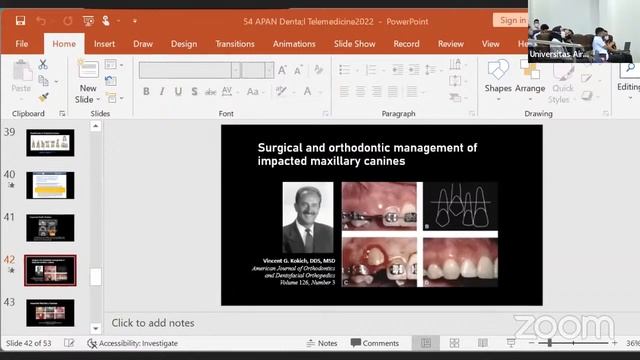Start presentation from beginning icon
The image size is (640, 360).
[88, 20]
